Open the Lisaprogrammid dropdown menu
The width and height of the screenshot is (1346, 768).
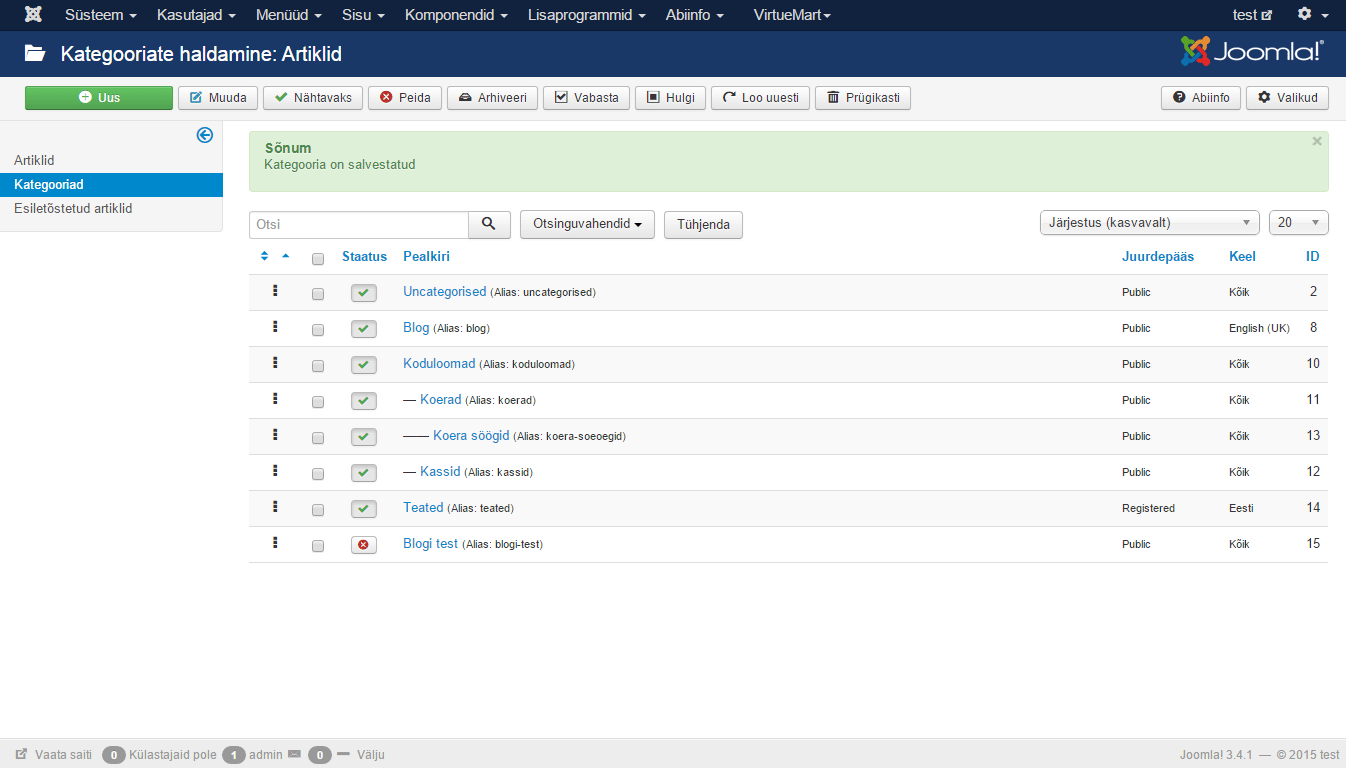click(x=586, y=15)
